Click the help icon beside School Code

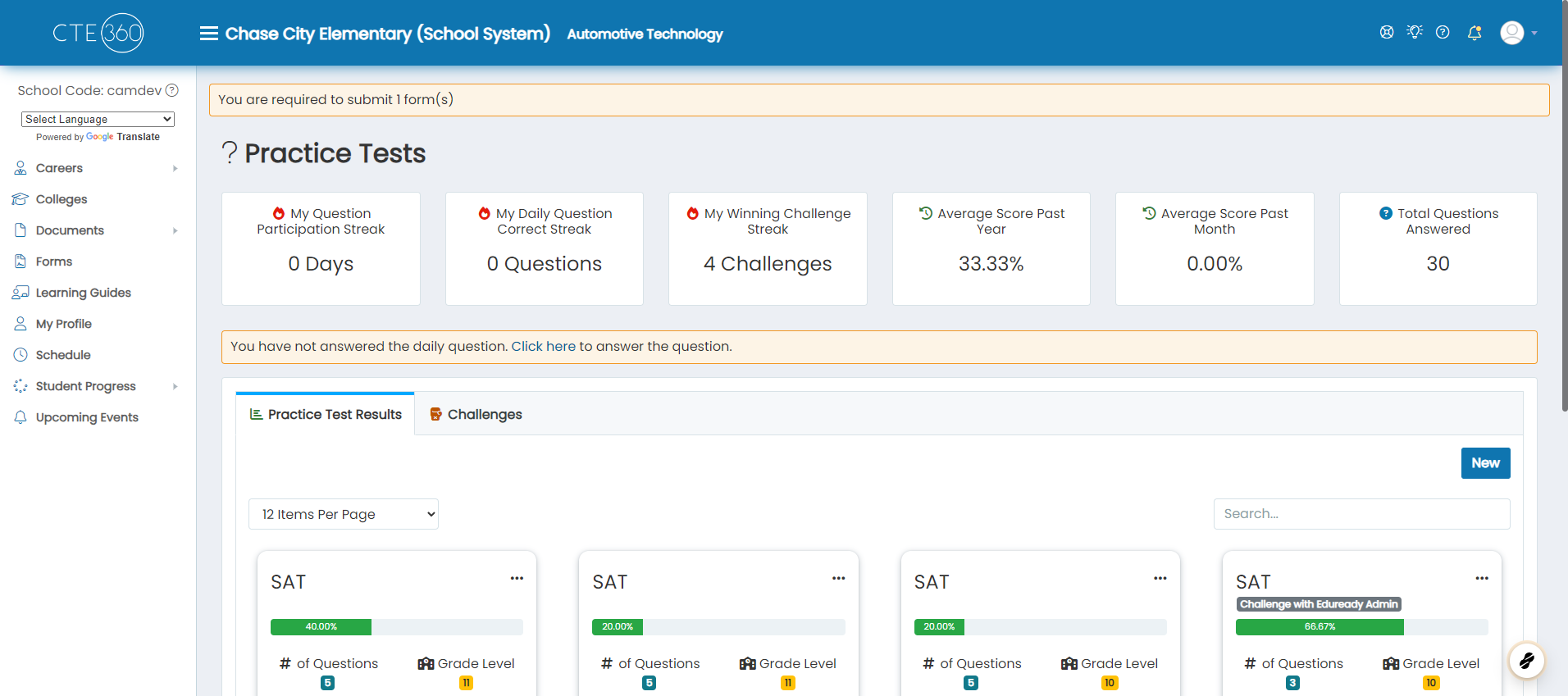click(x=172, y=90)
